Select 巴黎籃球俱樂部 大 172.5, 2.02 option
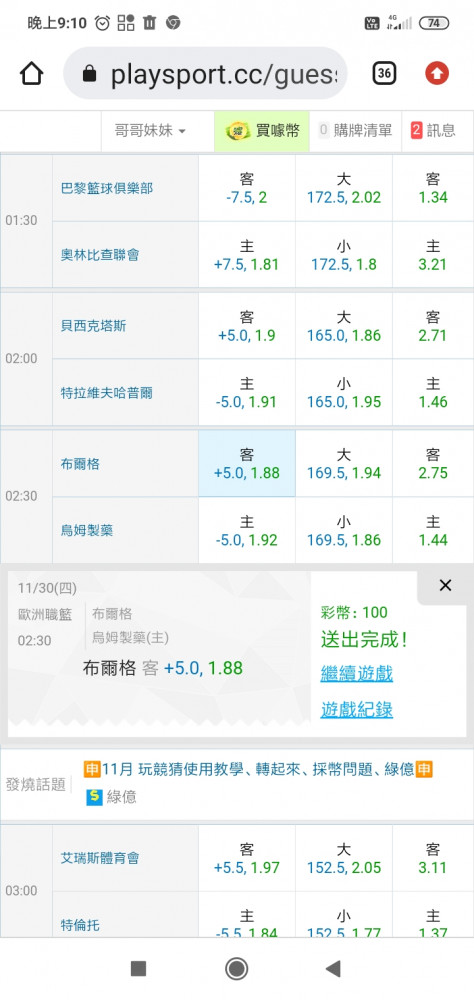This screenshot has width=474, height=1000. pos(344,188)
